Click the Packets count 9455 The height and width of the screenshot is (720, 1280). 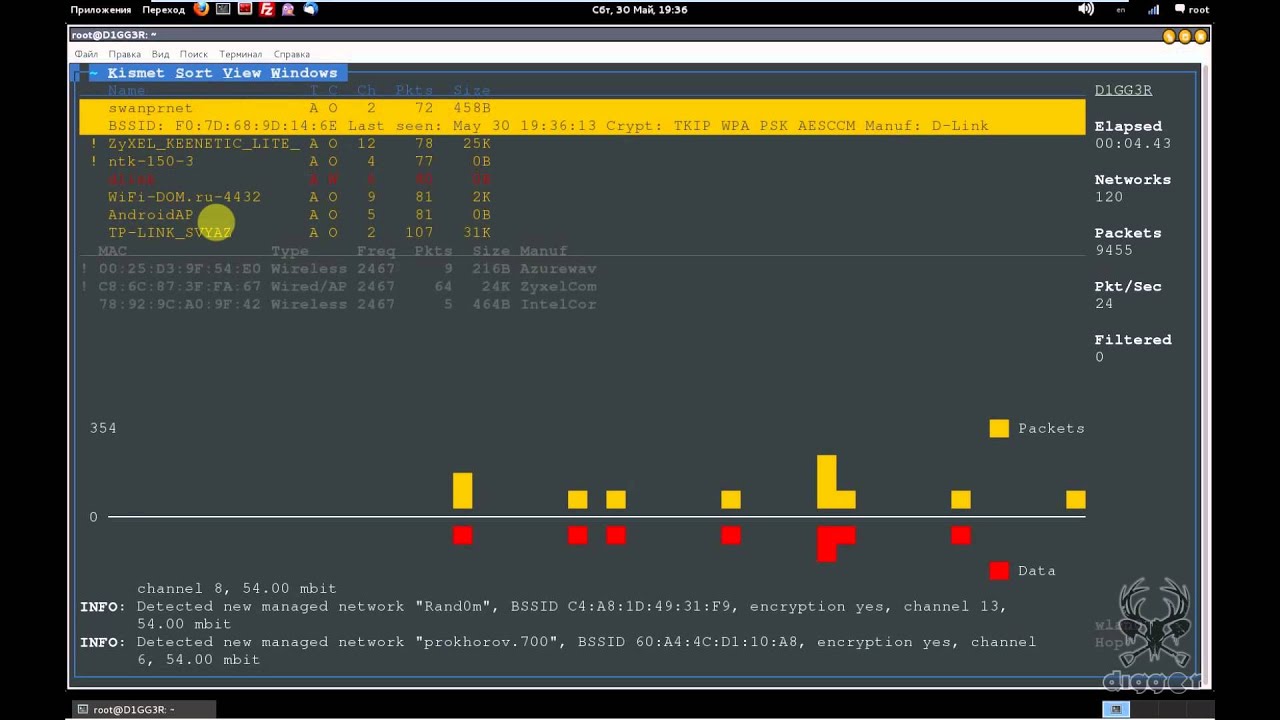(x=1114, y=251)
